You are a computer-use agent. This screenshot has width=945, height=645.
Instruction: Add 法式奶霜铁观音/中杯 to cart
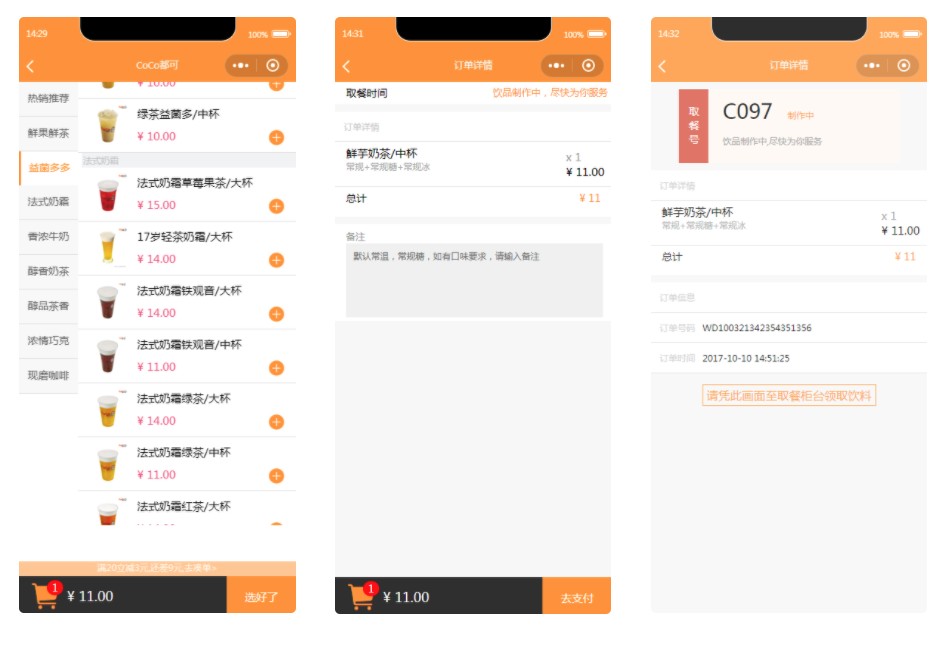276,368
